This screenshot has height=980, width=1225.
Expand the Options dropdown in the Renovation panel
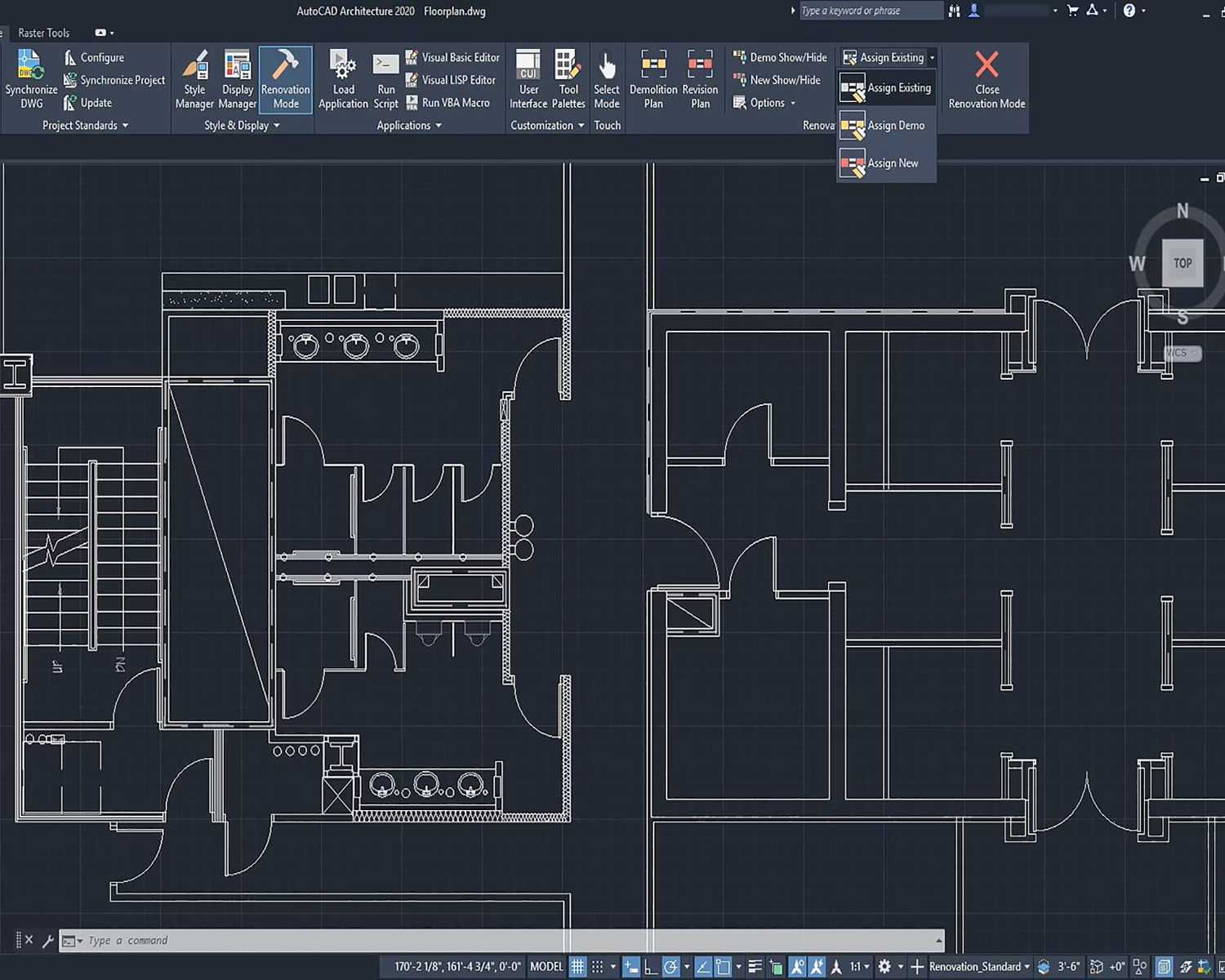(x=765, y=103)
